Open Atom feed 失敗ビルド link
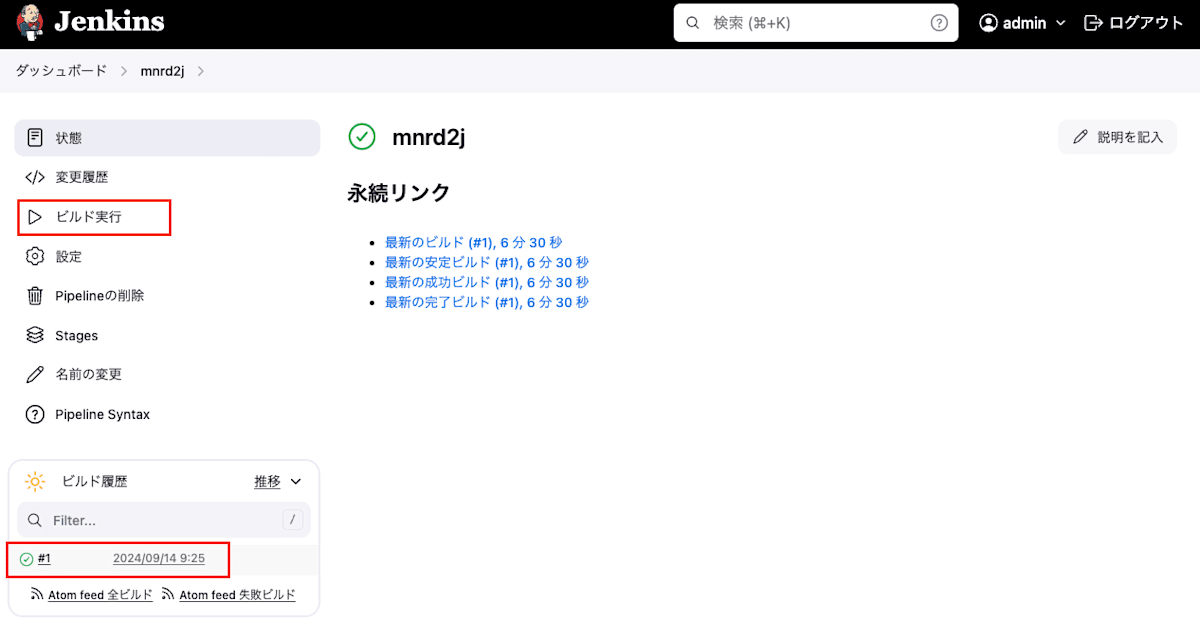Screen dimensions: 1200x640 (237, 595)
